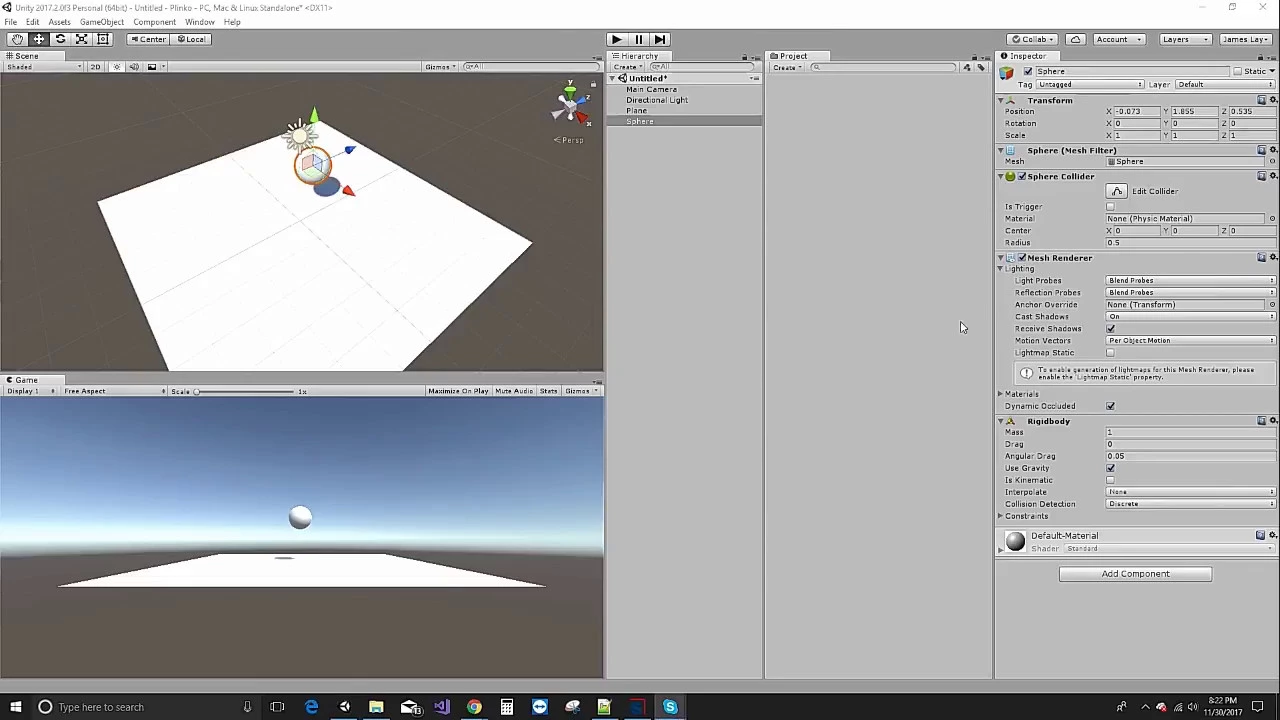Click the scene orientation gizmo
1280x720 pixels.
click(x=569, y=103)
